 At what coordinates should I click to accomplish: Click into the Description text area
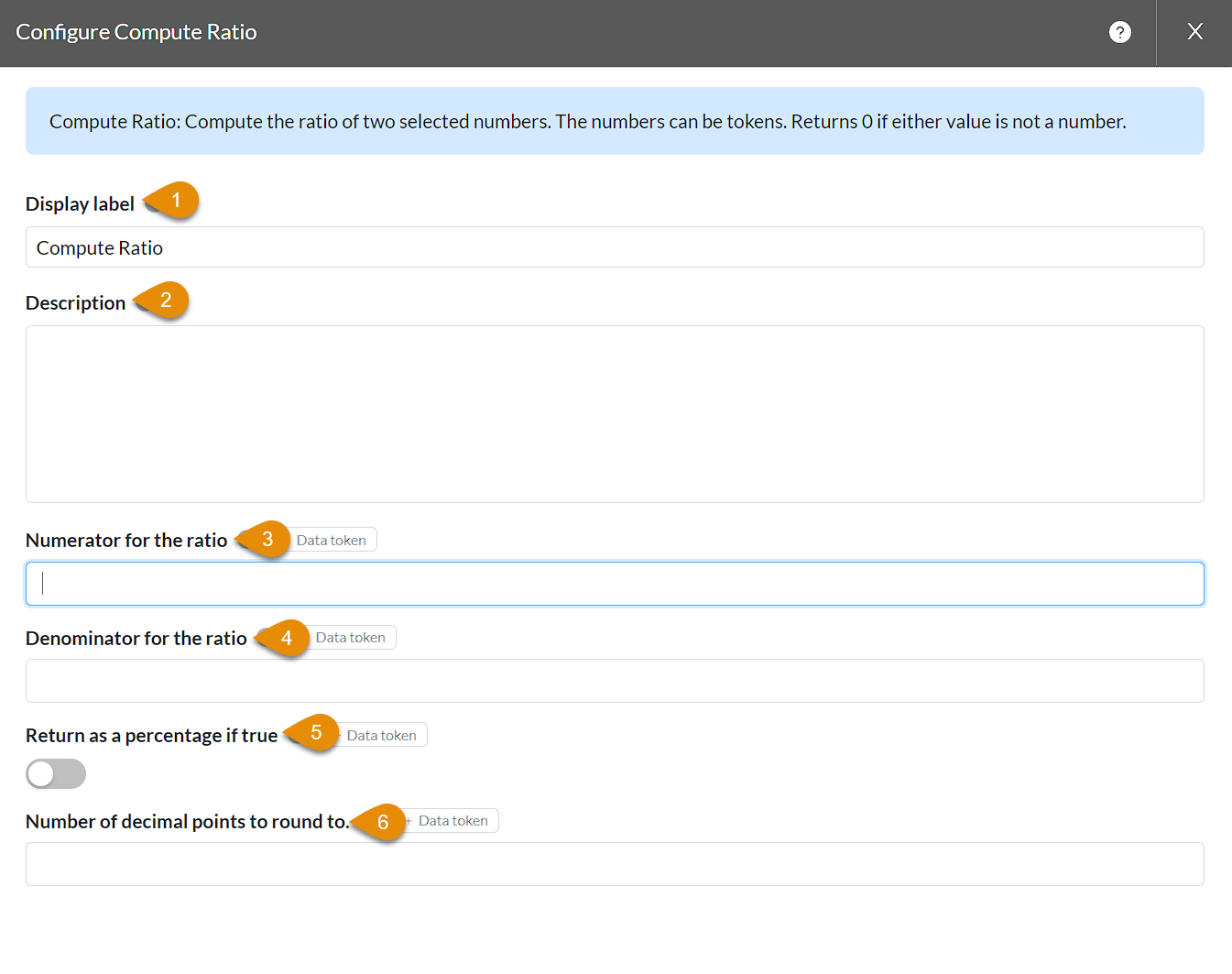click(614, 414)
